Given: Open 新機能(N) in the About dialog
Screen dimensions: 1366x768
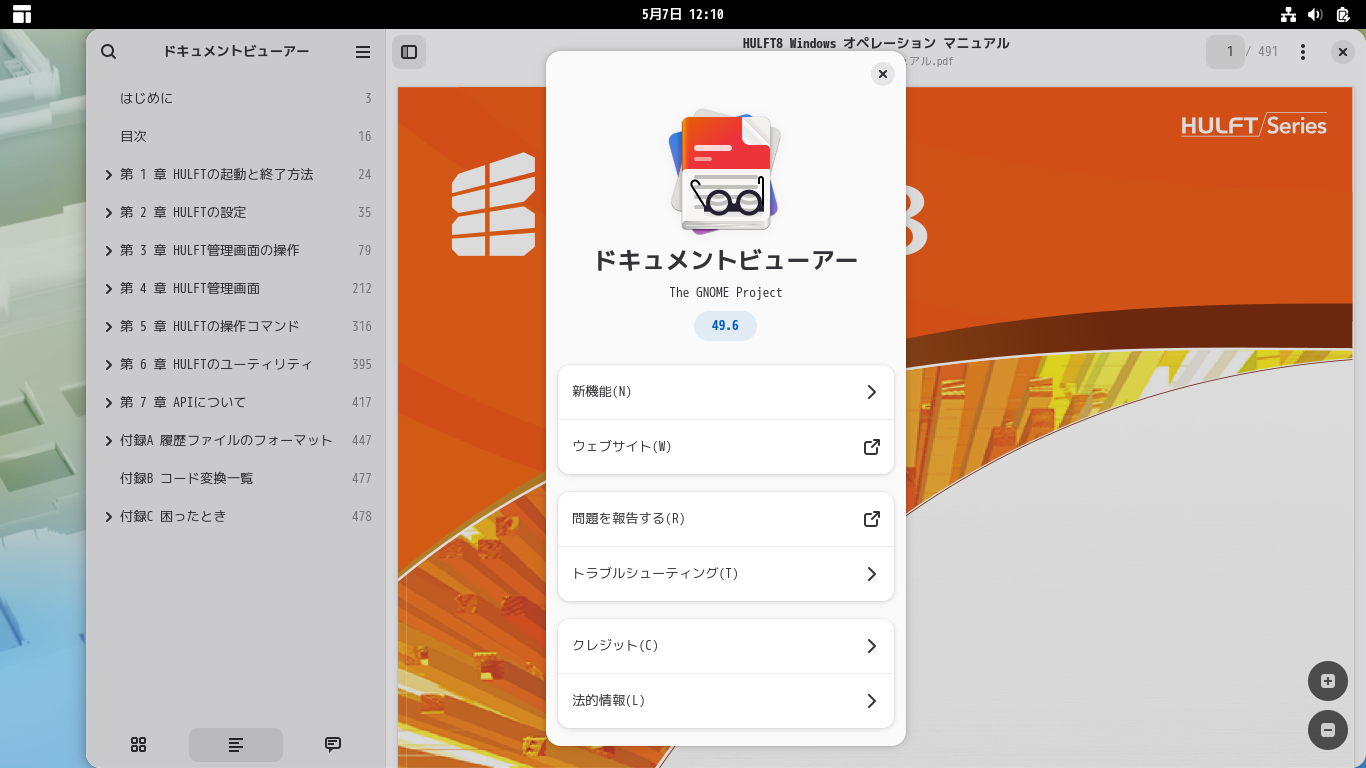Looking at the screenshot, I should click(725, 392).
